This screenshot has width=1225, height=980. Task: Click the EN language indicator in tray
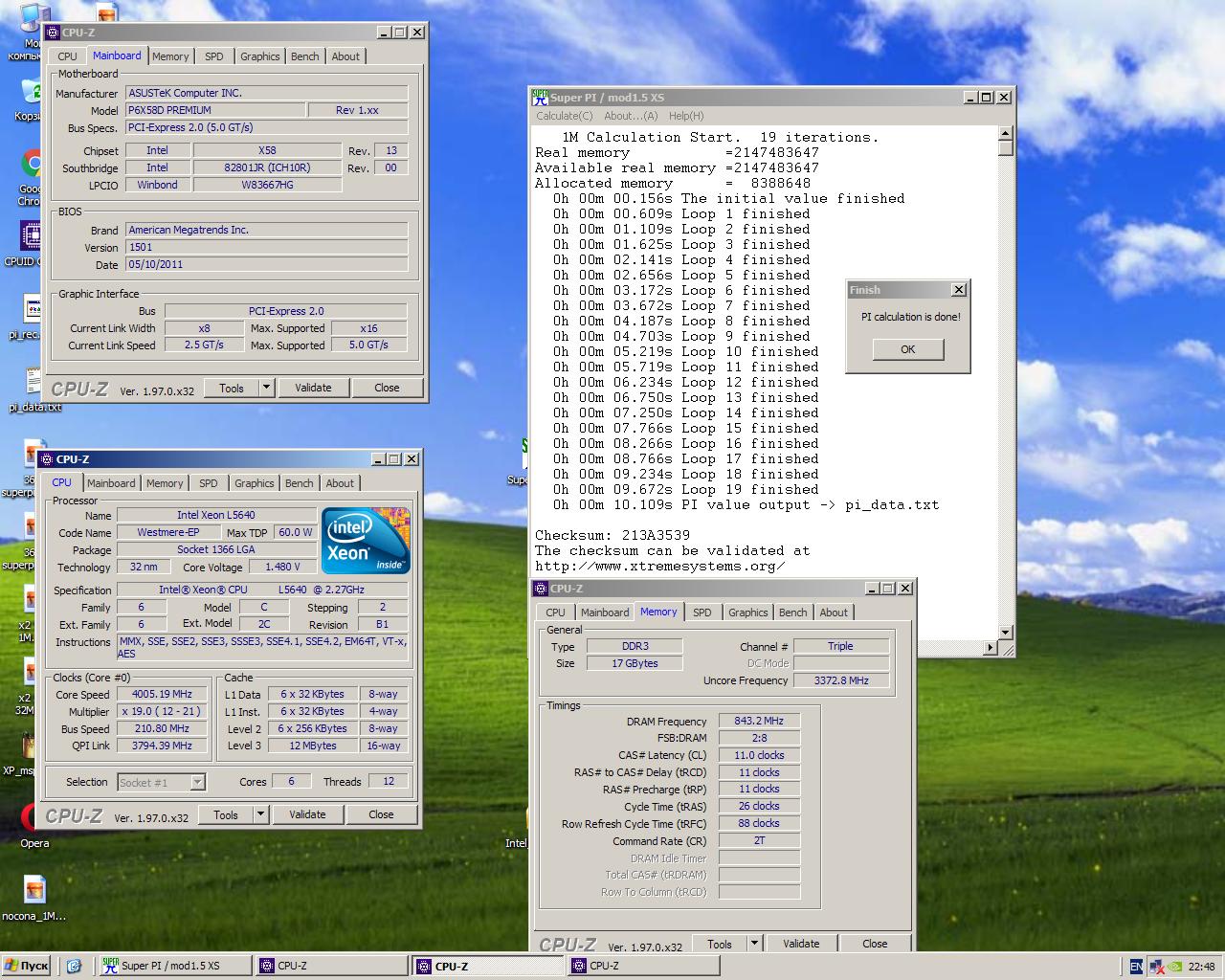(x=1135, y=967)
